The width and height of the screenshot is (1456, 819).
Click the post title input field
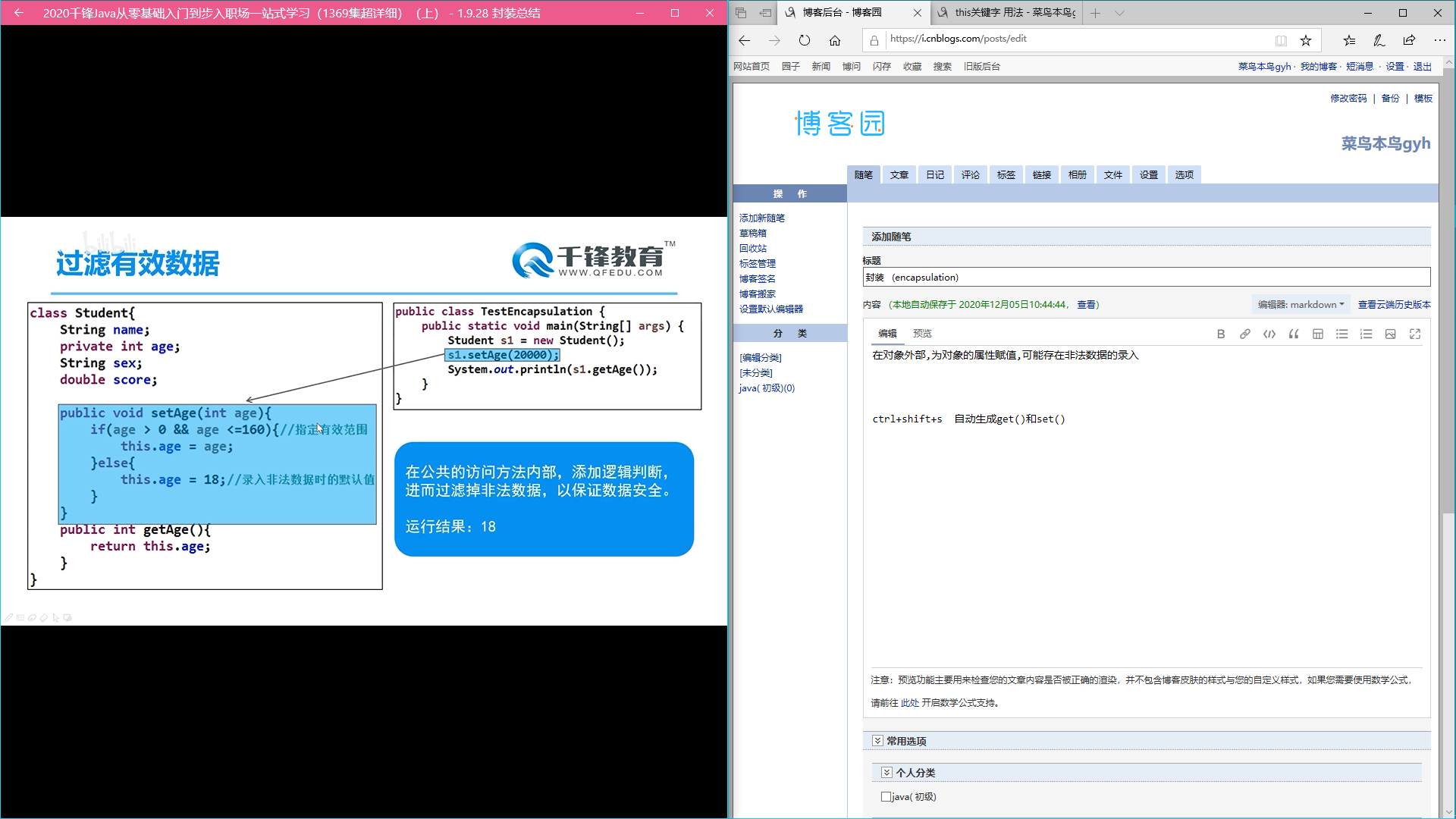1146,278
